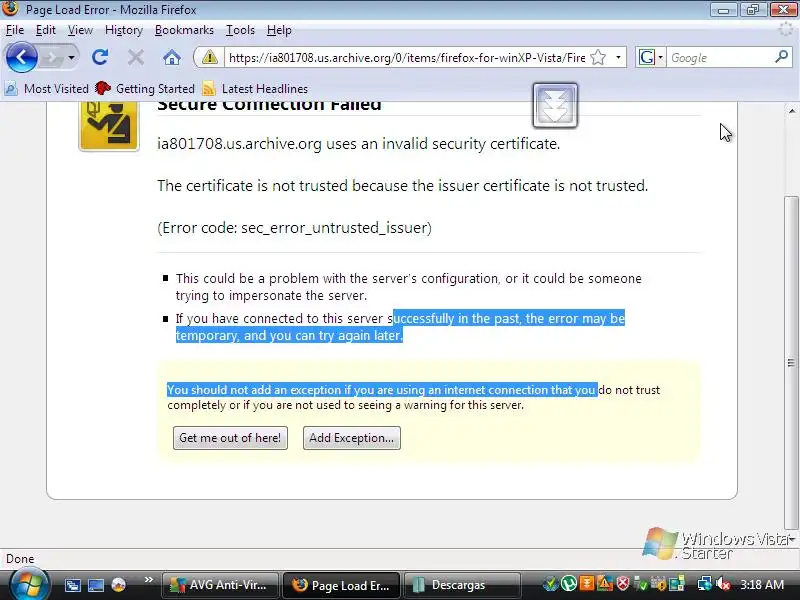Click the Stop loading X button

click(136, 58)
